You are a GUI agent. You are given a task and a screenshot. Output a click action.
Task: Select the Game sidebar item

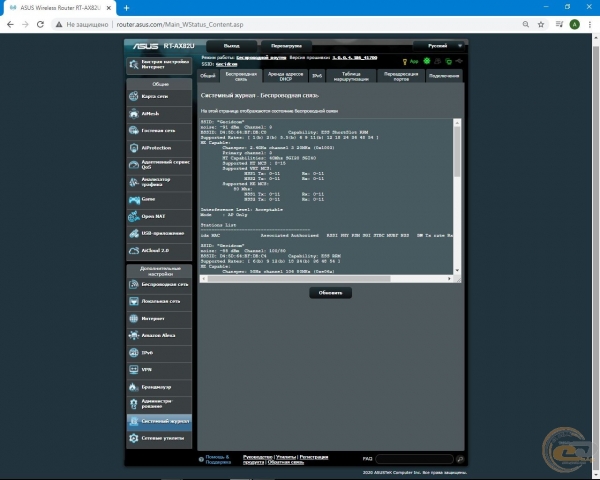[x=159, y=199]
